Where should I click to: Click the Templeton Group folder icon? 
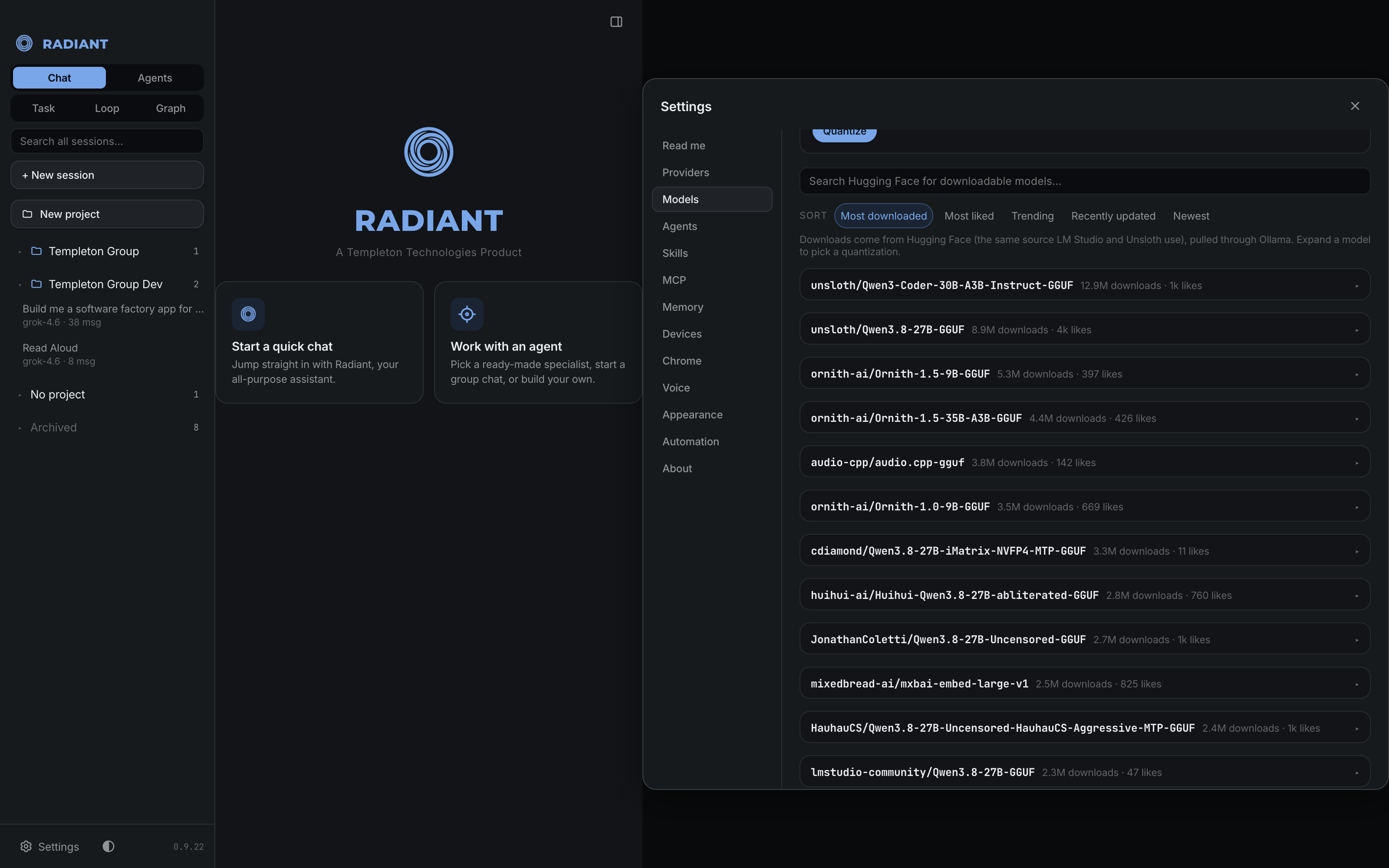coord(36,251)
